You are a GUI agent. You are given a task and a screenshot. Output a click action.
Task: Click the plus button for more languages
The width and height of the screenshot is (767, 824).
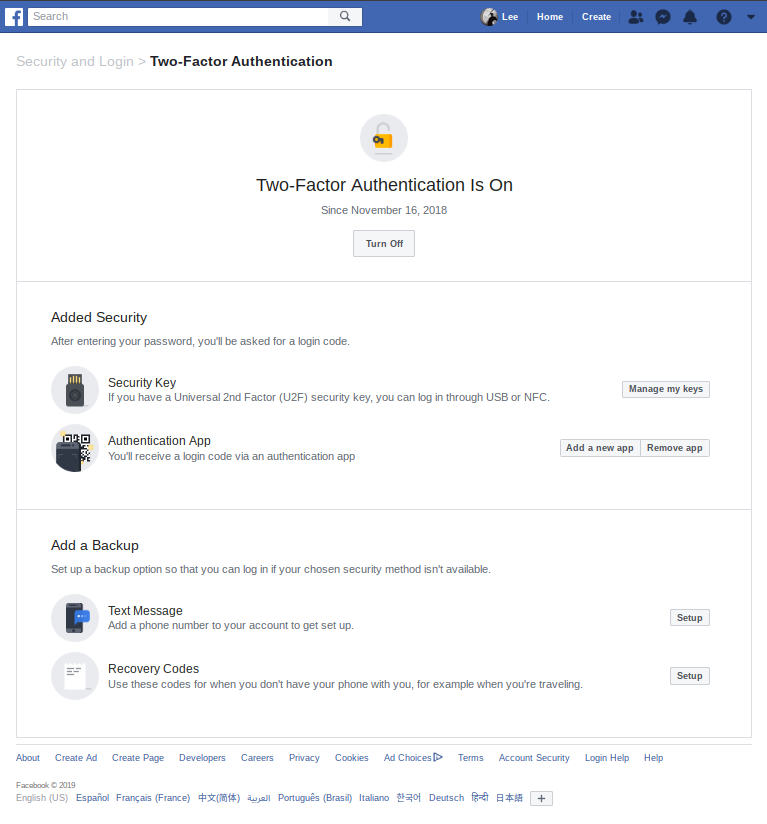541,798
